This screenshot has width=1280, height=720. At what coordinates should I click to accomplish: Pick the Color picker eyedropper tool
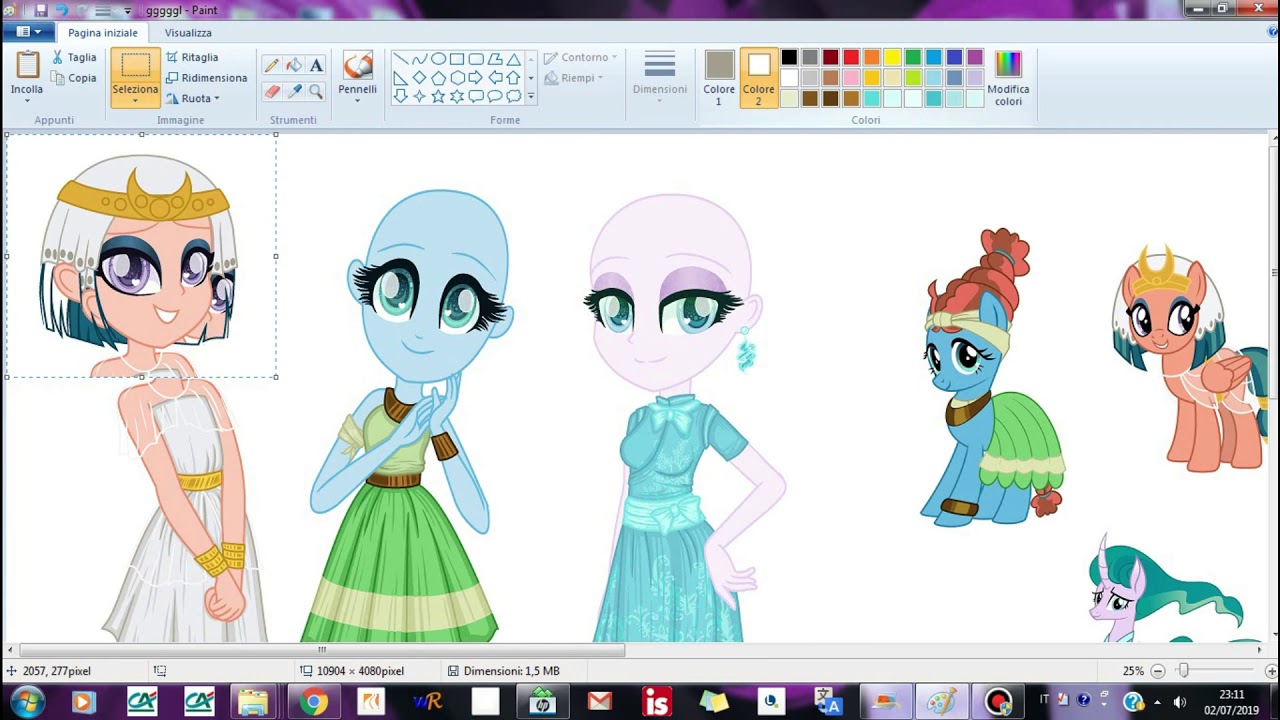coord(294,91)
